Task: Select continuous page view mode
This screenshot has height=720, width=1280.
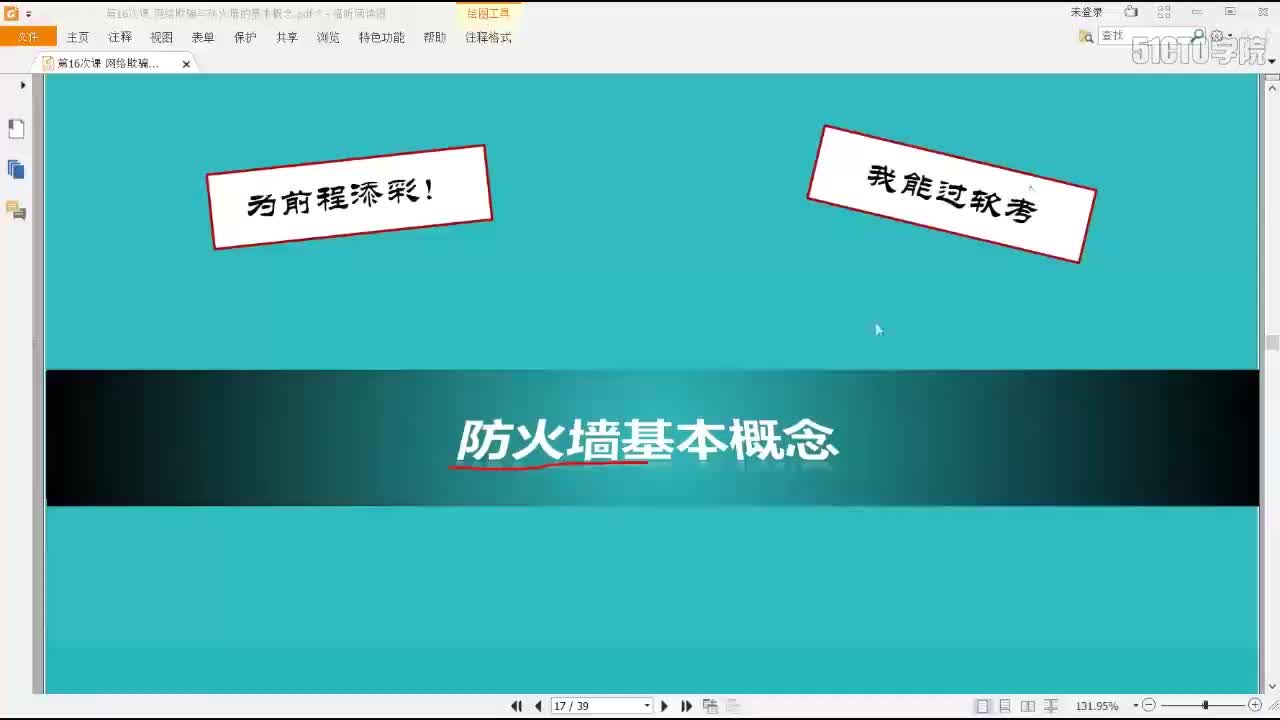Action: coord(1005,706)
